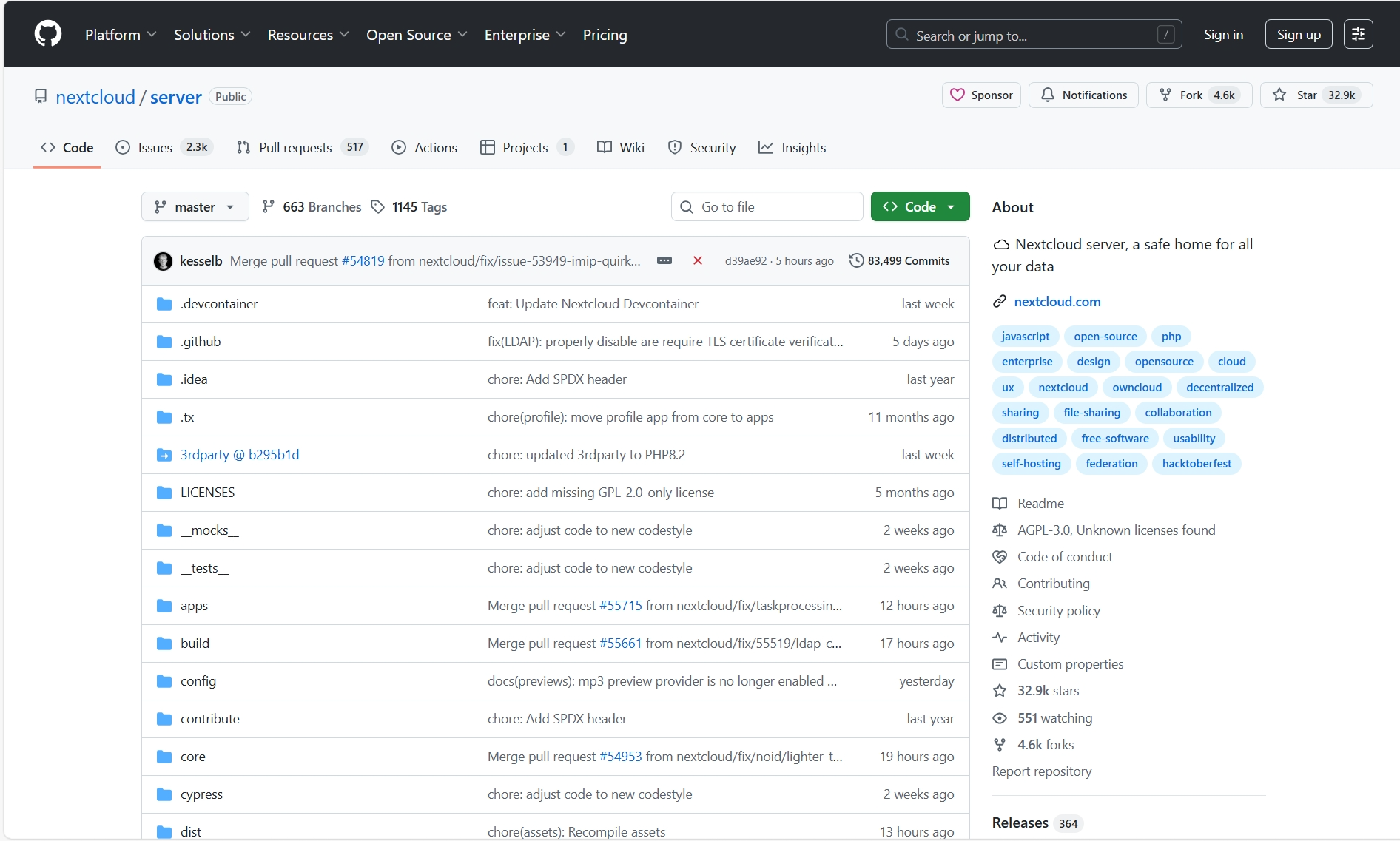Click kesselb's avatar thumbnail
Screen dimensions: 1400x841
tap(163, 261)
